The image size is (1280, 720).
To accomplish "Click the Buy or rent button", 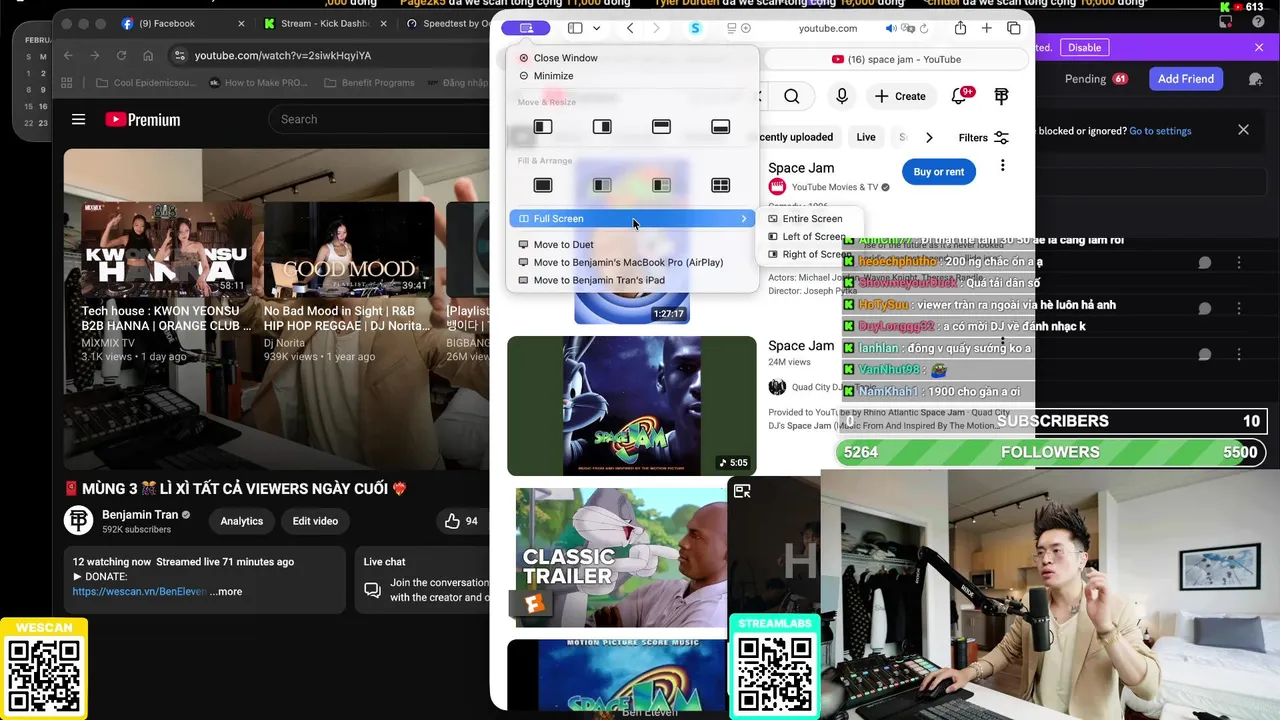I will (x=939, y=172).
